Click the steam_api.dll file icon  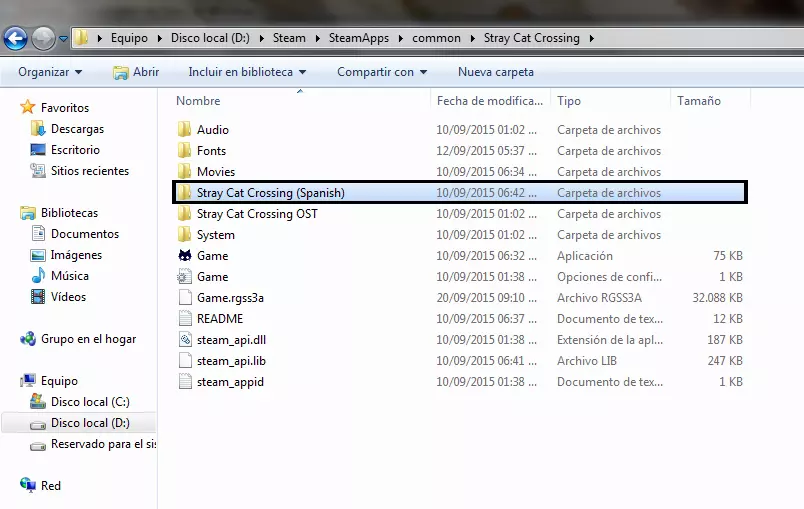(x=185, y=339)
